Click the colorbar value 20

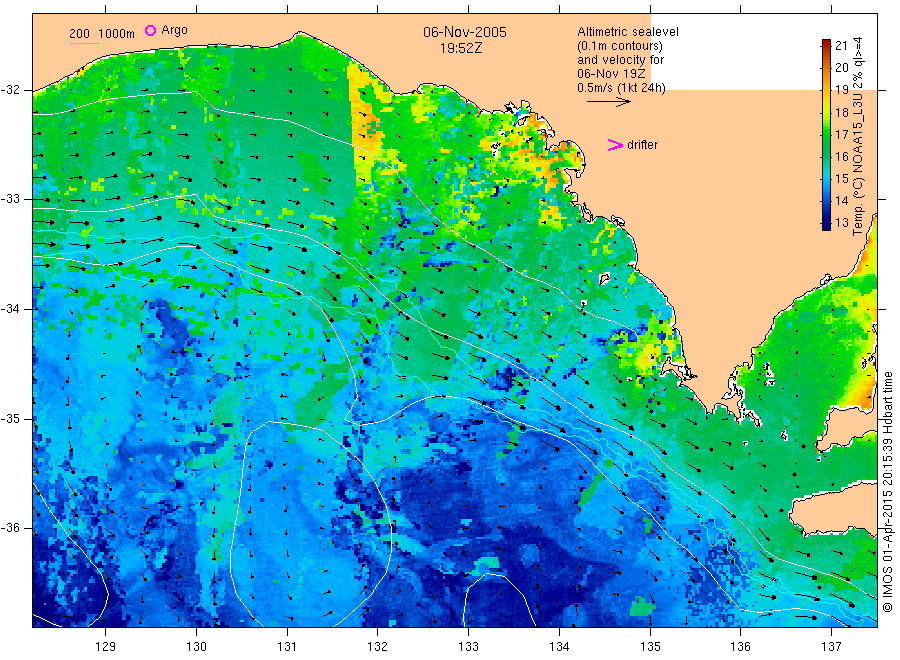click(841, 68)
